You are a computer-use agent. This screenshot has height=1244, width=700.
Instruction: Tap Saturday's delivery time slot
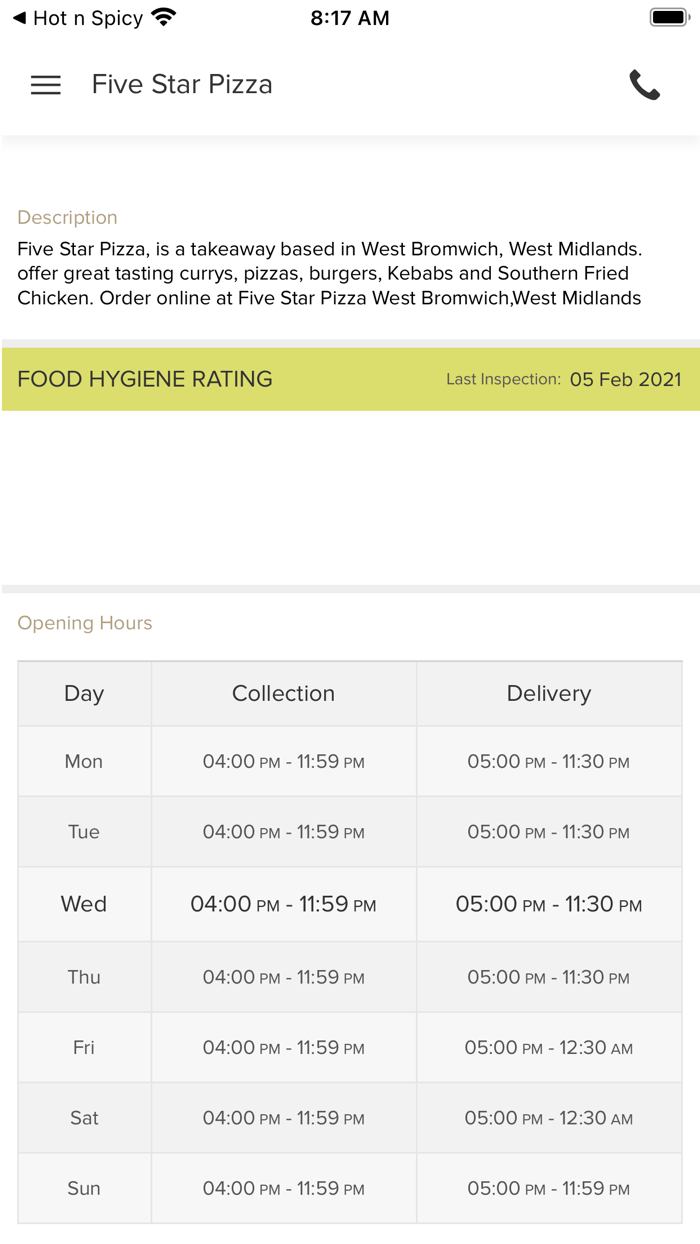coord(548,1117)
